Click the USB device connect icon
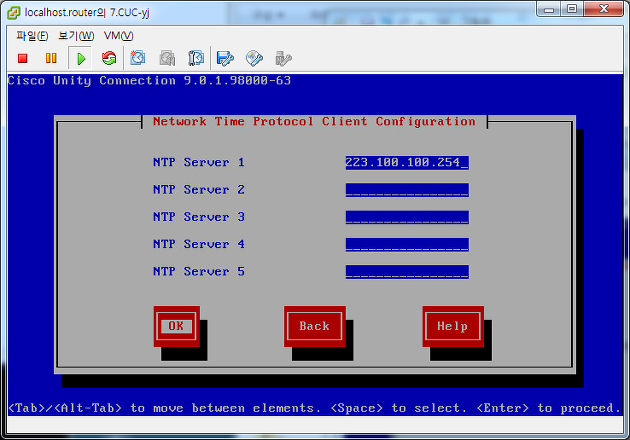The height and width of the screenshot is (440, 630). [x=283, y=58]
